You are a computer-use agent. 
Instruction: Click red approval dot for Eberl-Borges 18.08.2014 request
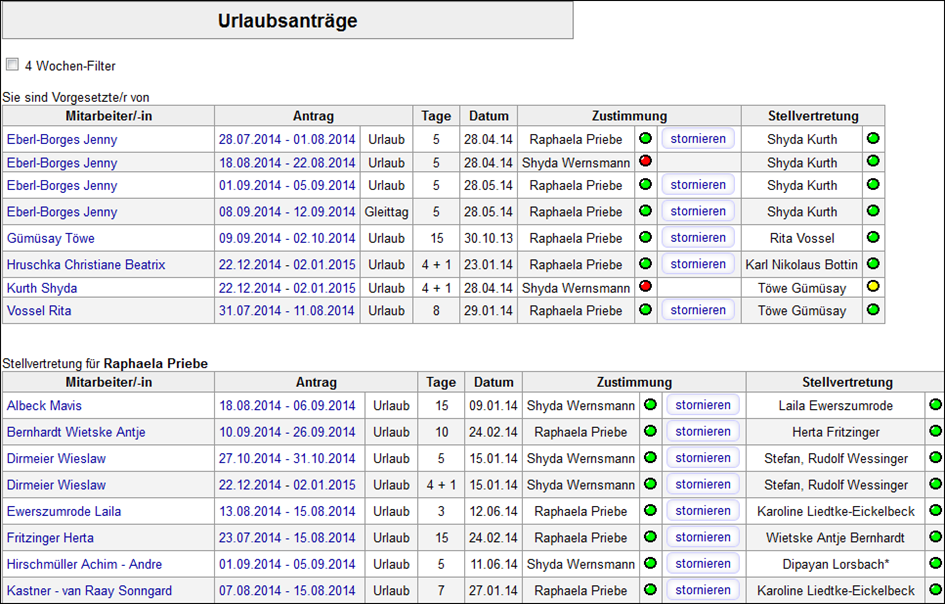point(645,162)
